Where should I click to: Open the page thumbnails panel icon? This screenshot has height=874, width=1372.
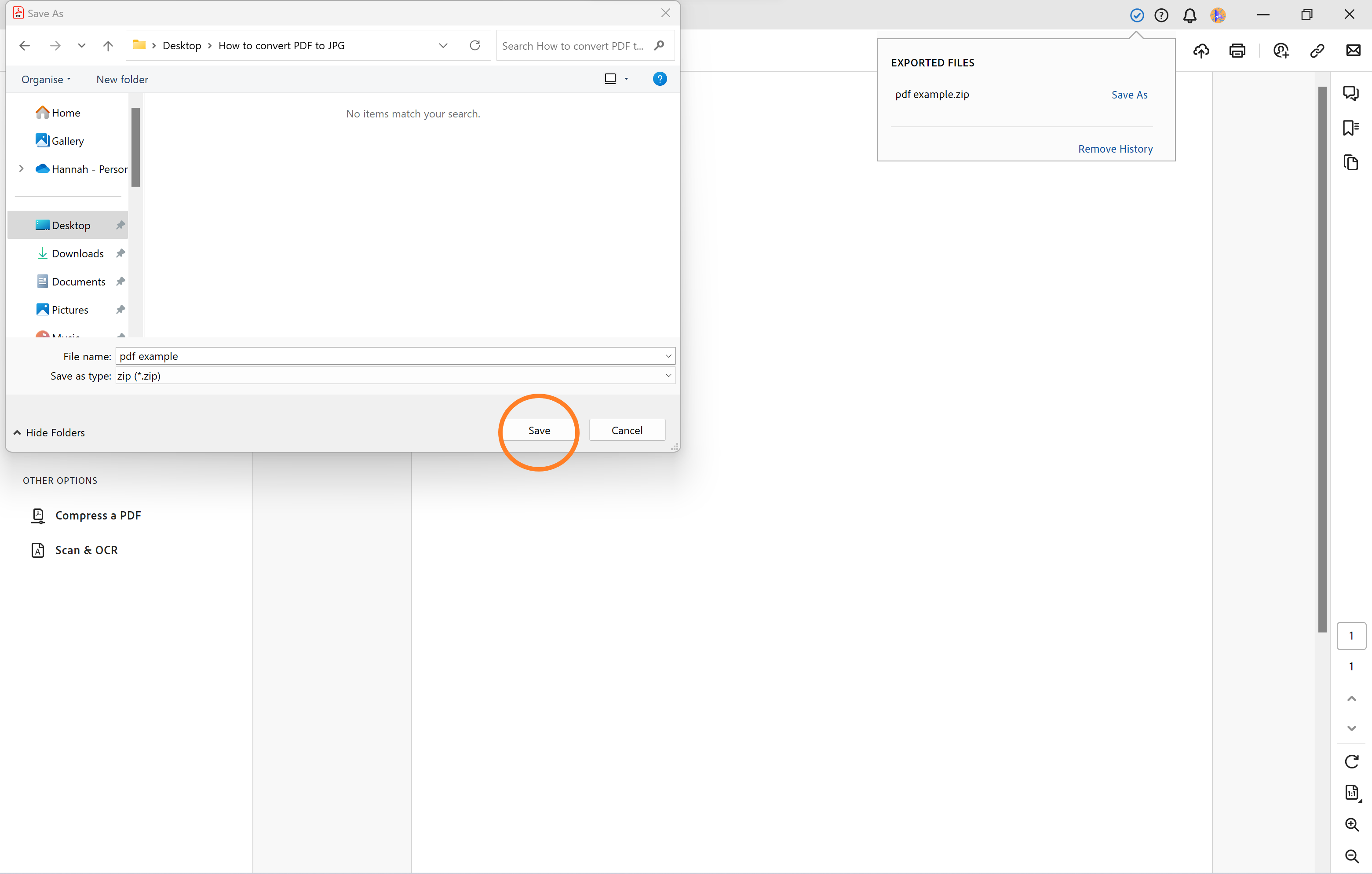point(1350,162)
